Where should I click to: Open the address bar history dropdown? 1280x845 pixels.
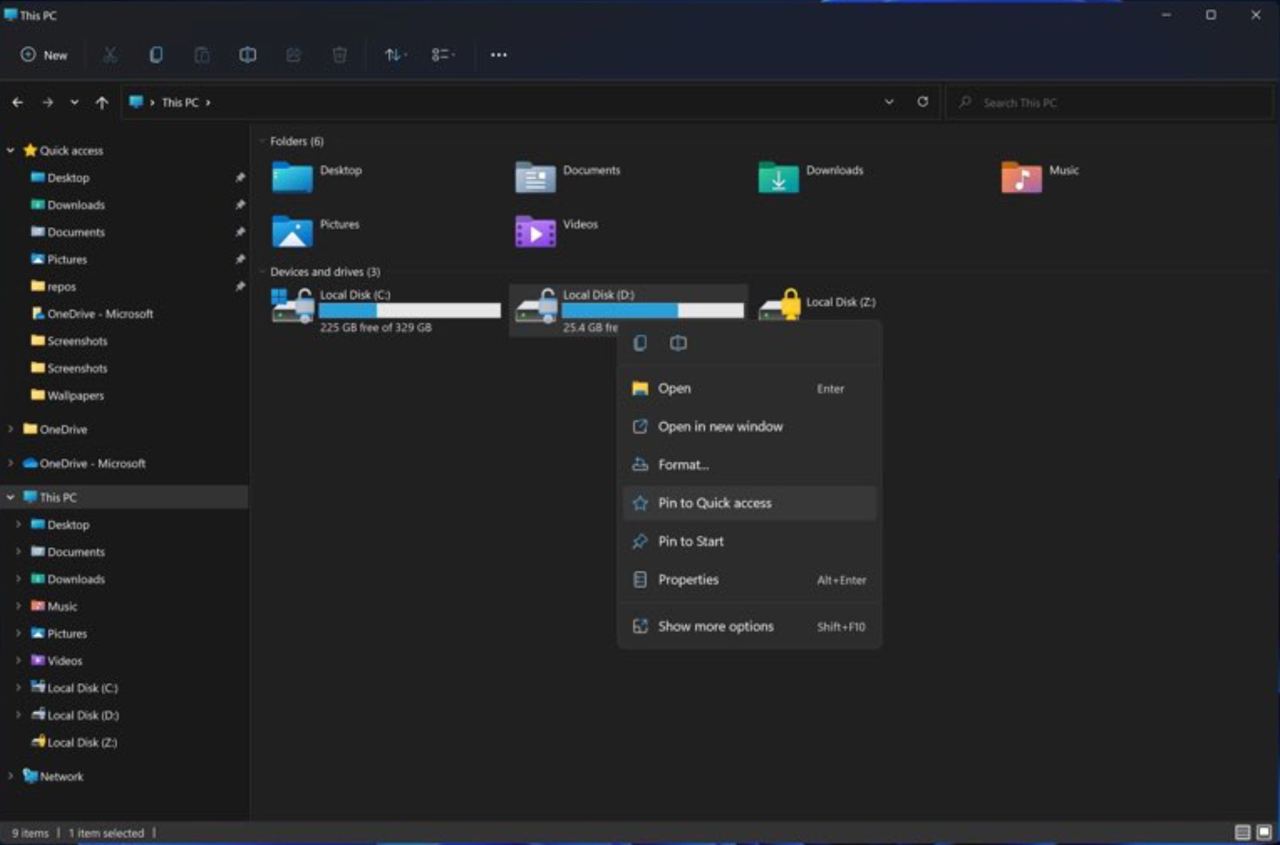[889, 102]
